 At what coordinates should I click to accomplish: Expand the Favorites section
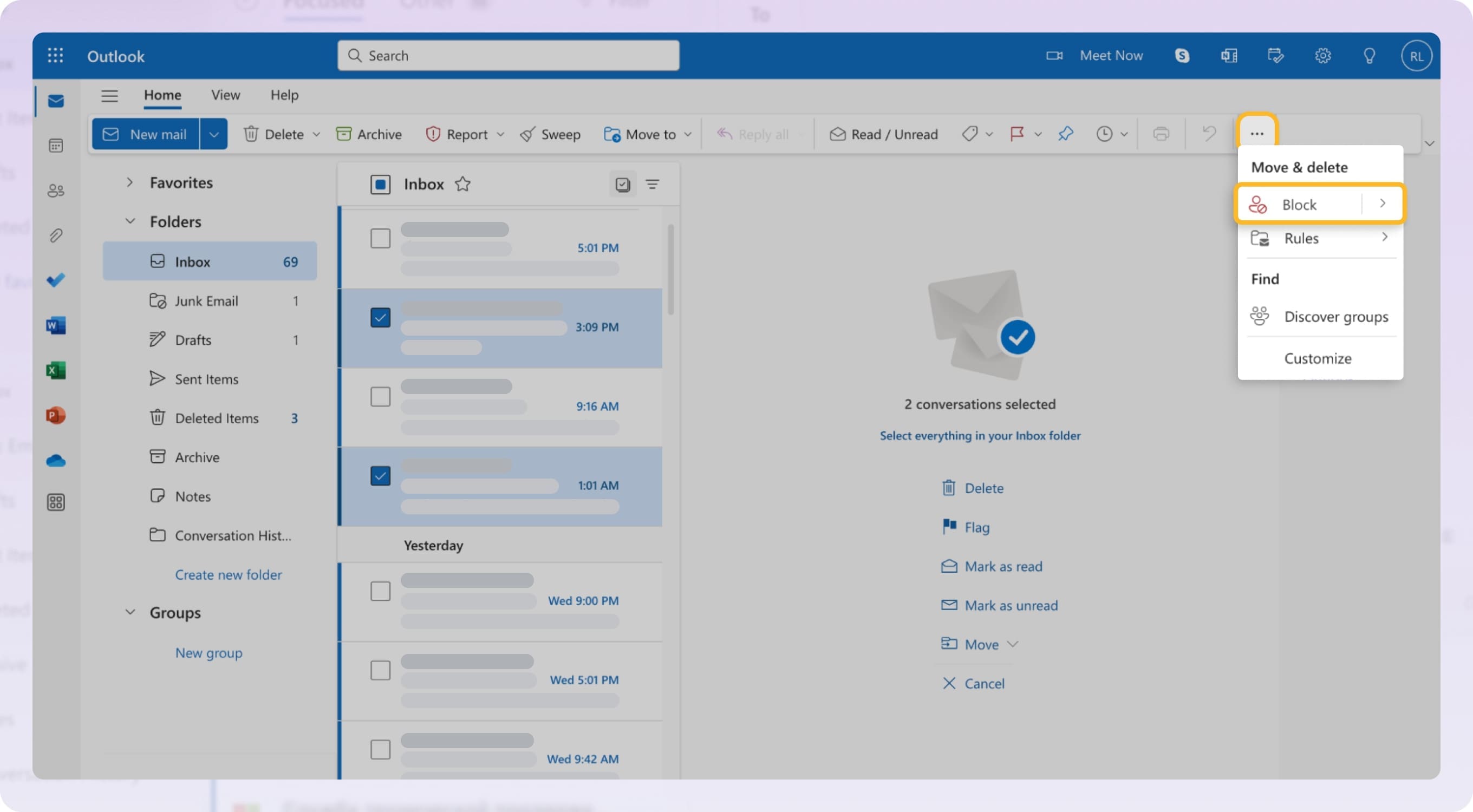point(130,182)
